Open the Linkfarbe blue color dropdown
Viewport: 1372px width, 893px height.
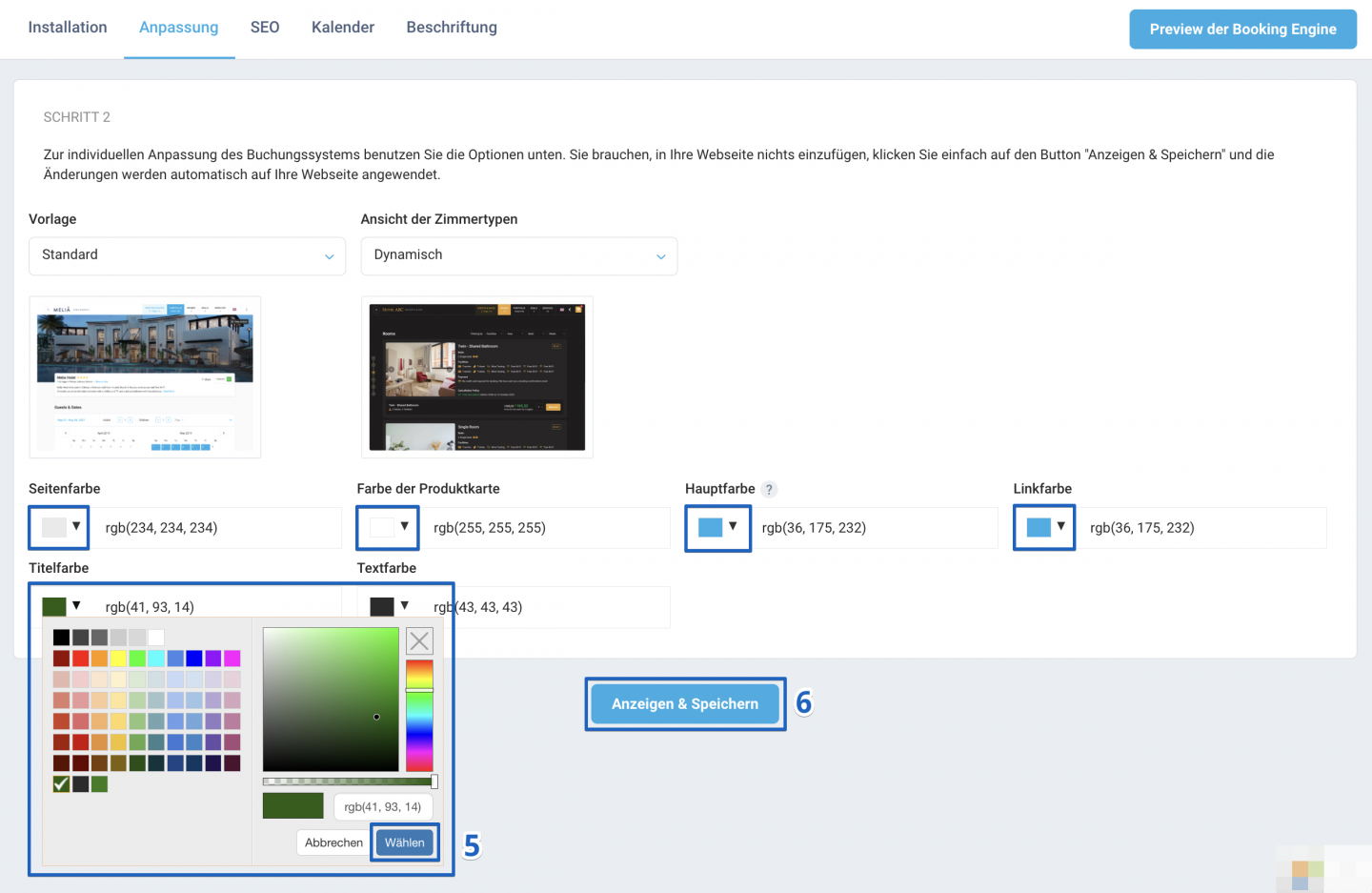click(x=1045, y=527)
